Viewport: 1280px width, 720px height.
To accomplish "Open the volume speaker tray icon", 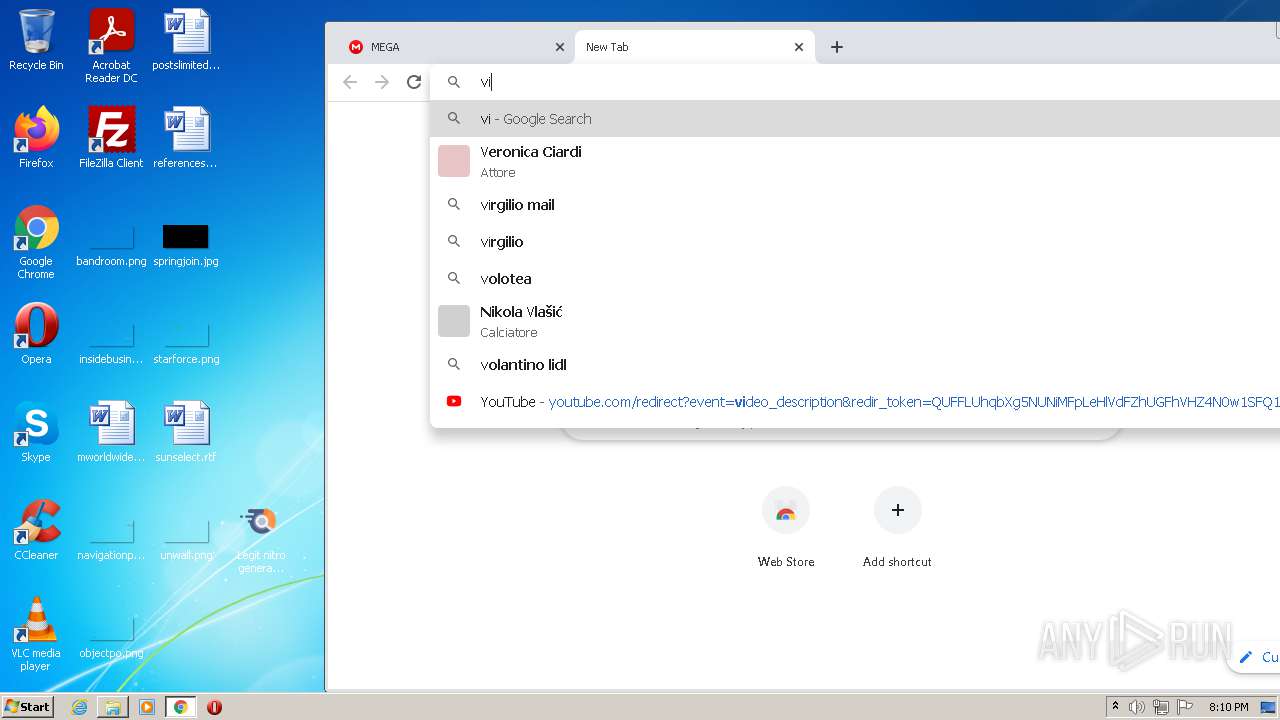I will click(x=1137, y=707).
